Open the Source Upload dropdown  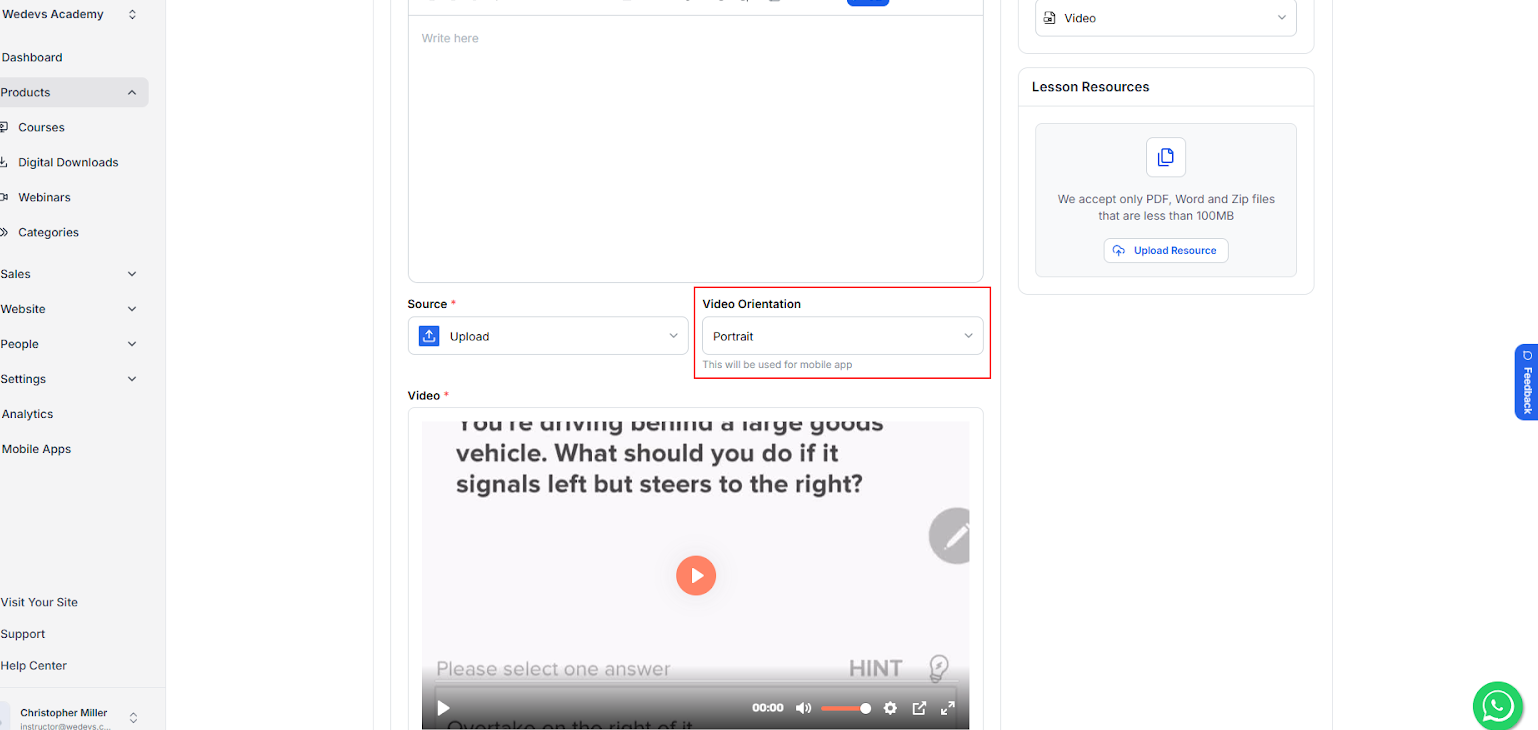pyautogui.click(x=548, y=336)
